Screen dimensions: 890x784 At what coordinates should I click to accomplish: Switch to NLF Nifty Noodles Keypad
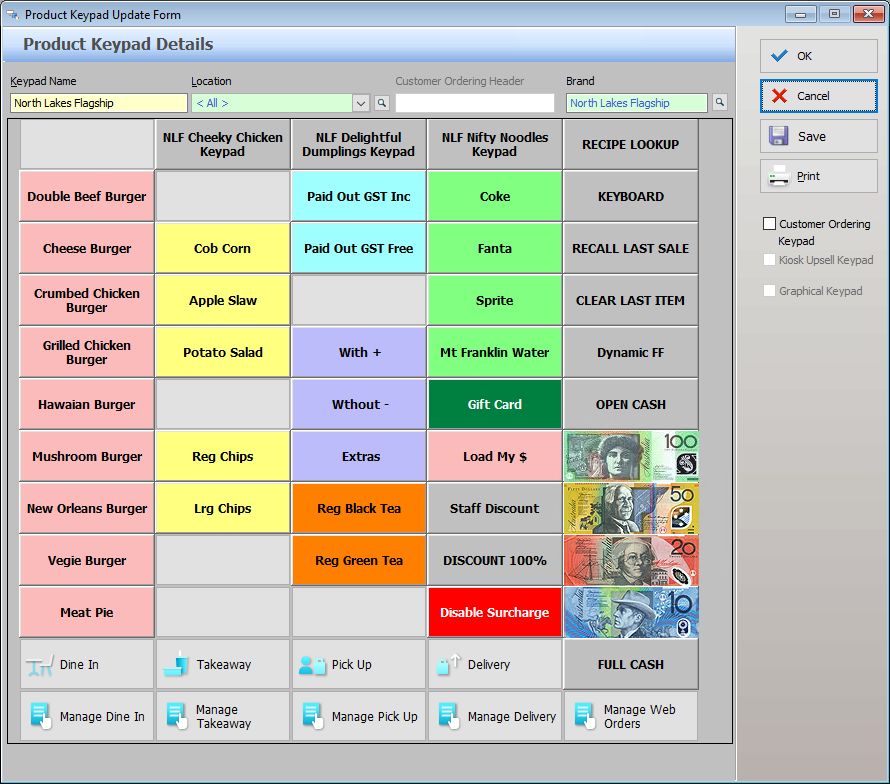(x=495, y=145)
